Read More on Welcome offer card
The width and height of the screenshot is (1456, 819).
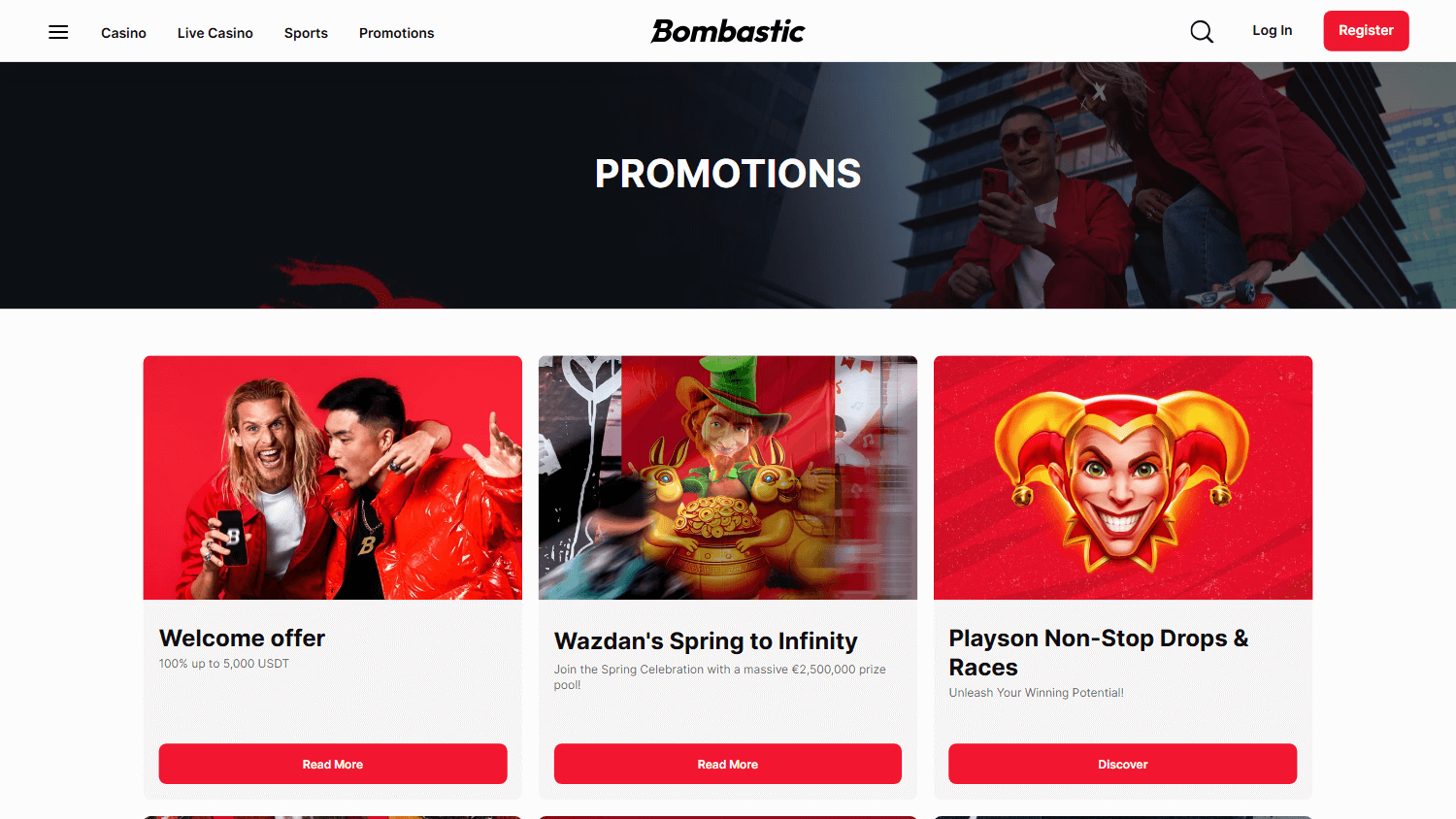[333, 764]
